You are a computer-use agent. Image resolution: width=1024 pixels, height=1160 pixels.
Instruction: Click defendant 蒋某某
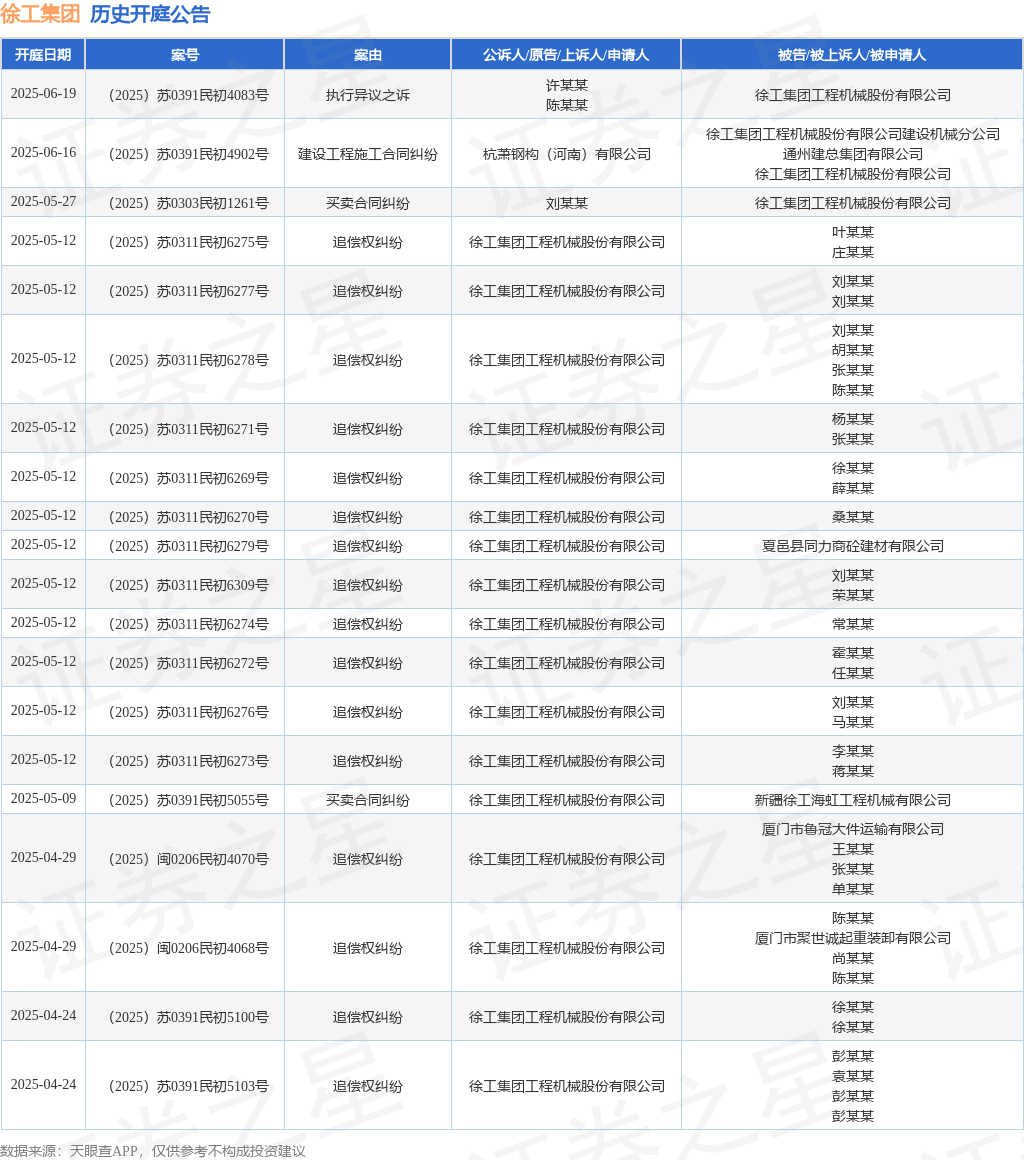pos(853,772)
